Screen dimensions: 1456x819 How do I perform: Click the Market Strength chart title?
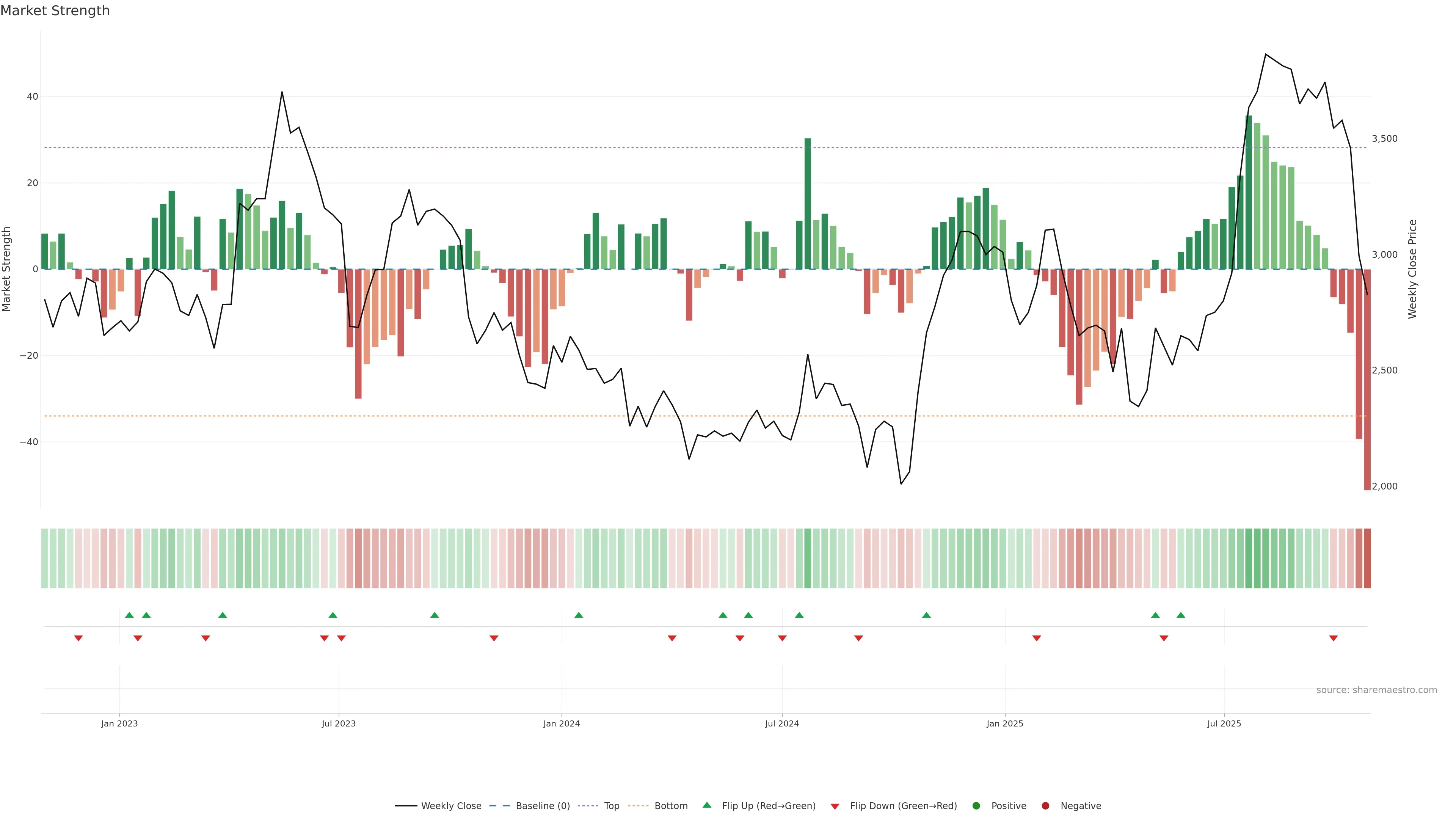tap(55, 11)
